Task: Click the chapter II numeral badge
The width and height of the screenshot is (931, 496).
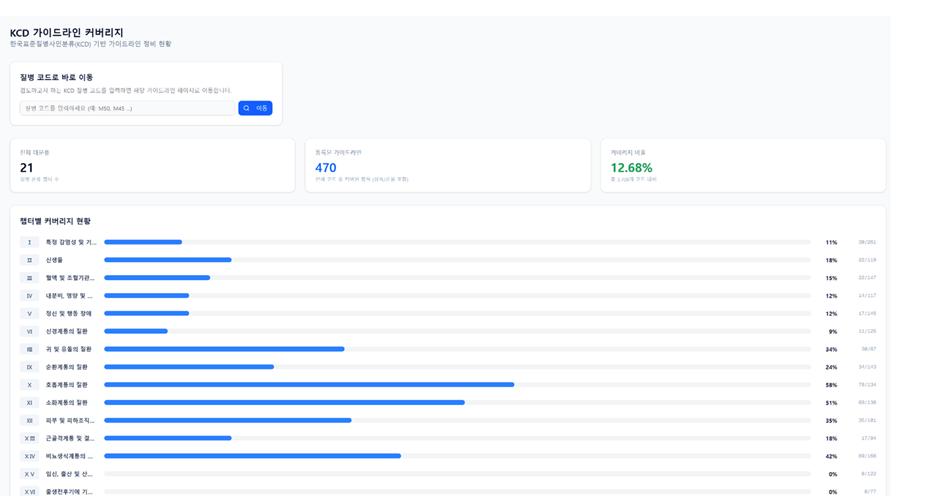Action: 29,260
